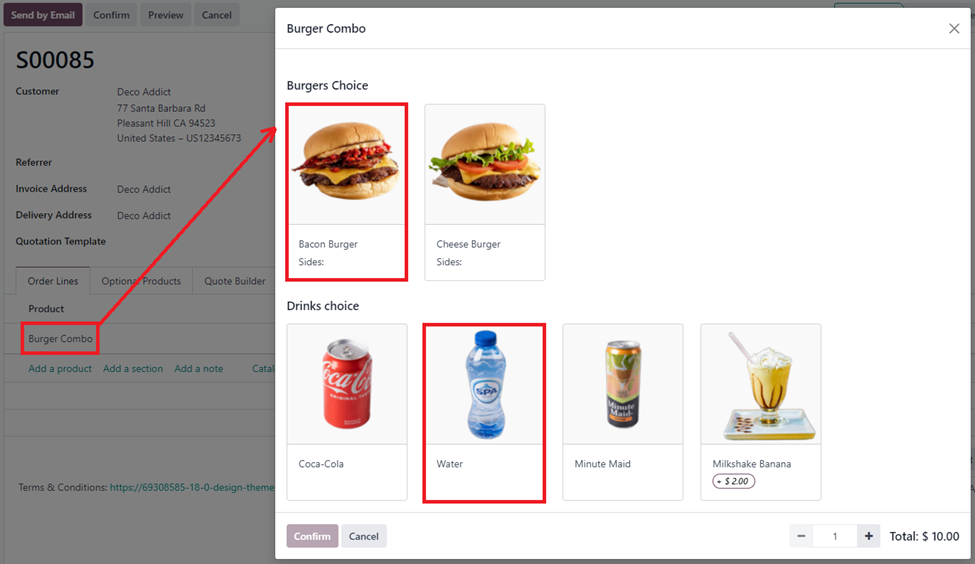Switch to Optional Products tab
This screenshot has width=975, height=564.
pos(141,281)
